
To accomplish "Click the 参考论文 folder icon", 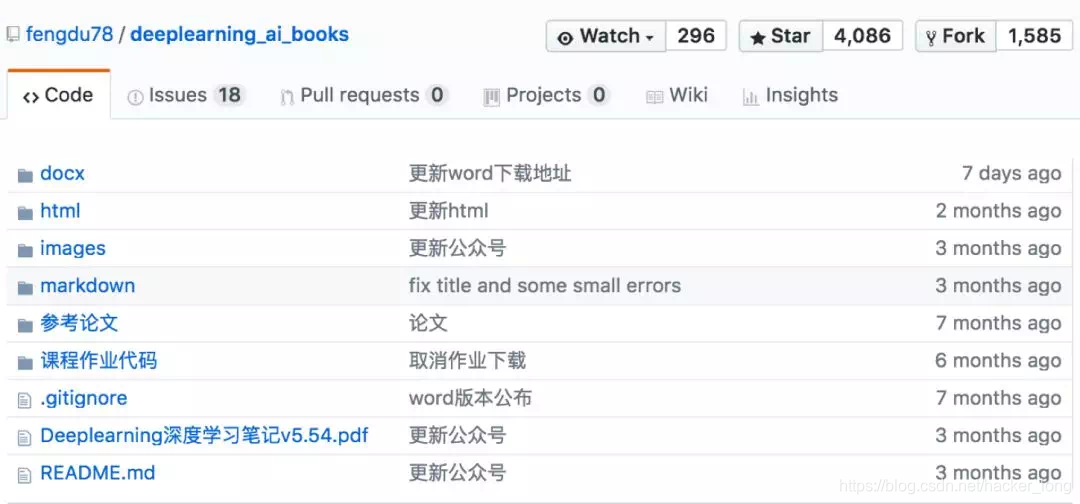I will tap(25, 324).
